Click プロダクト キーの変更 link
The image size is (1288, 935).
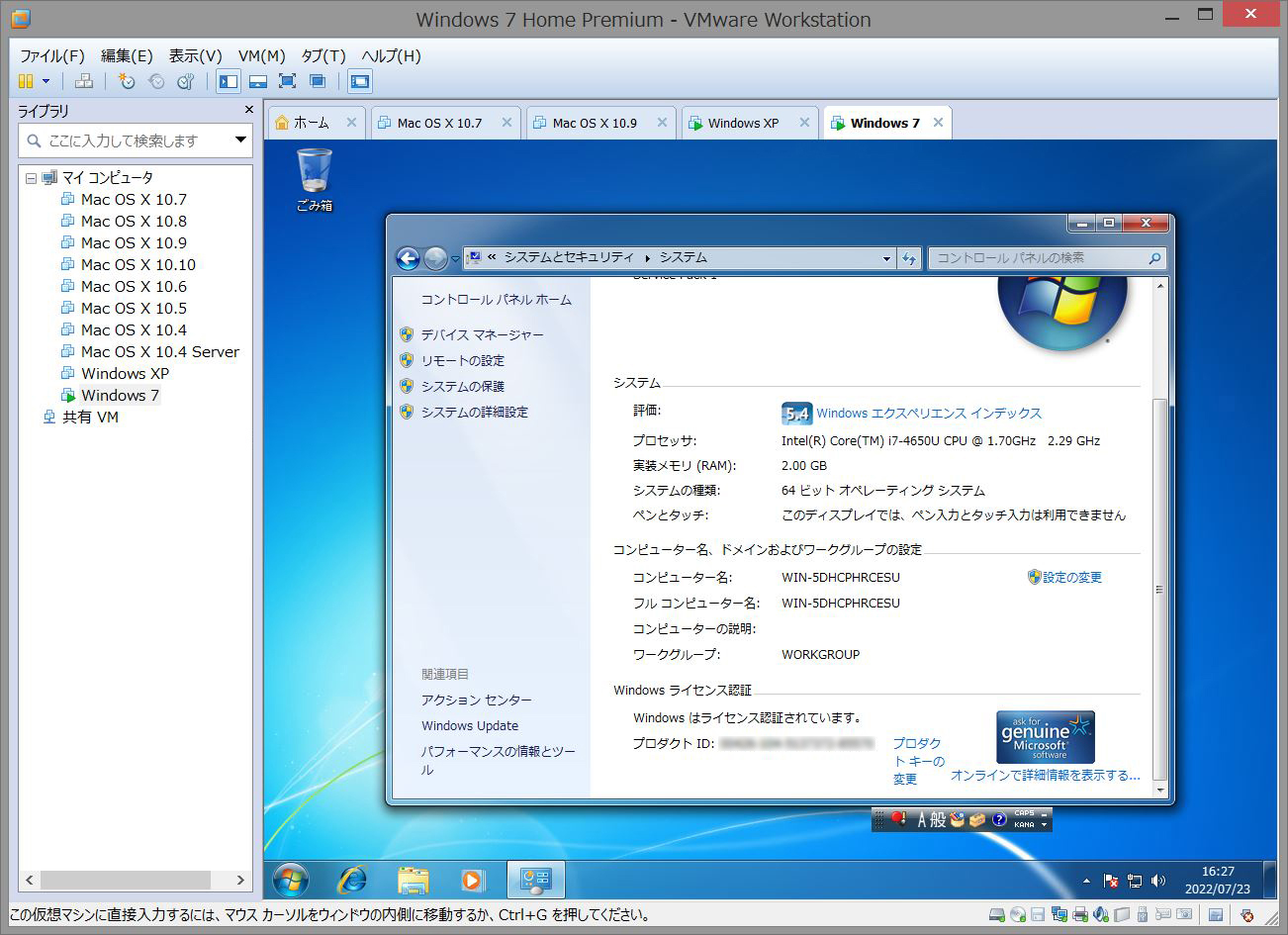918,761
